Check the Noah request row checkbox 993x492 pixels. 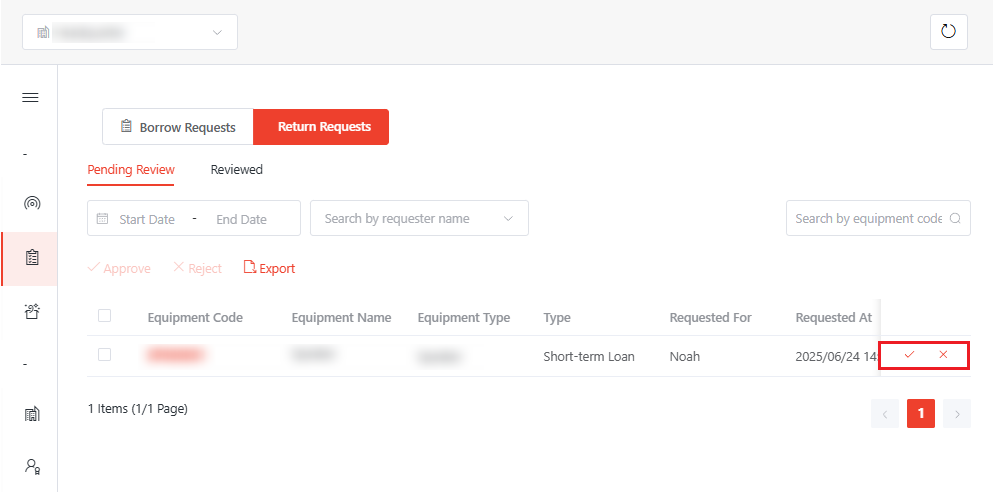point(104,355)
